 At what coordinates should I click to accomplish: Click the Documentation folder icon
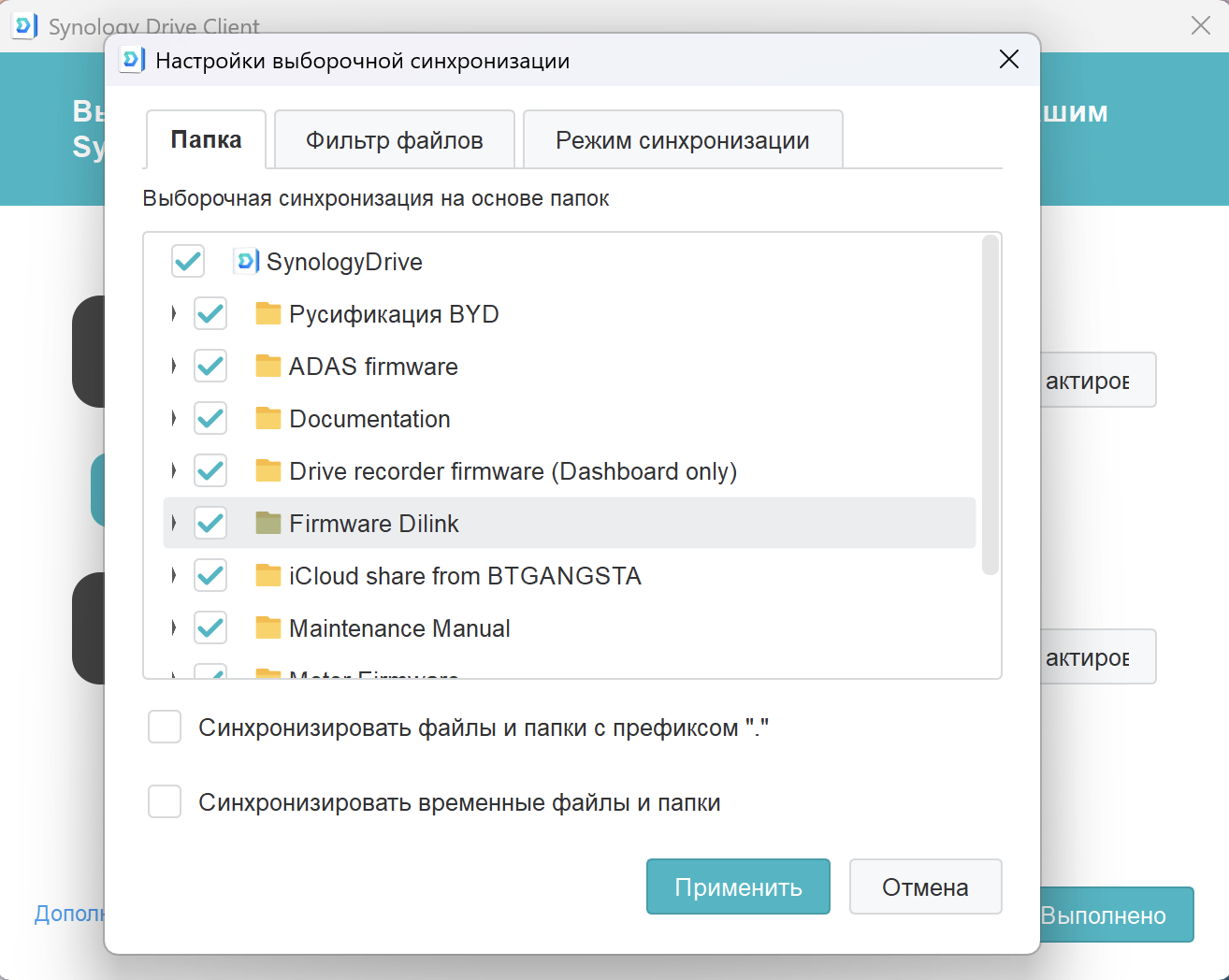tap(268, 418)
